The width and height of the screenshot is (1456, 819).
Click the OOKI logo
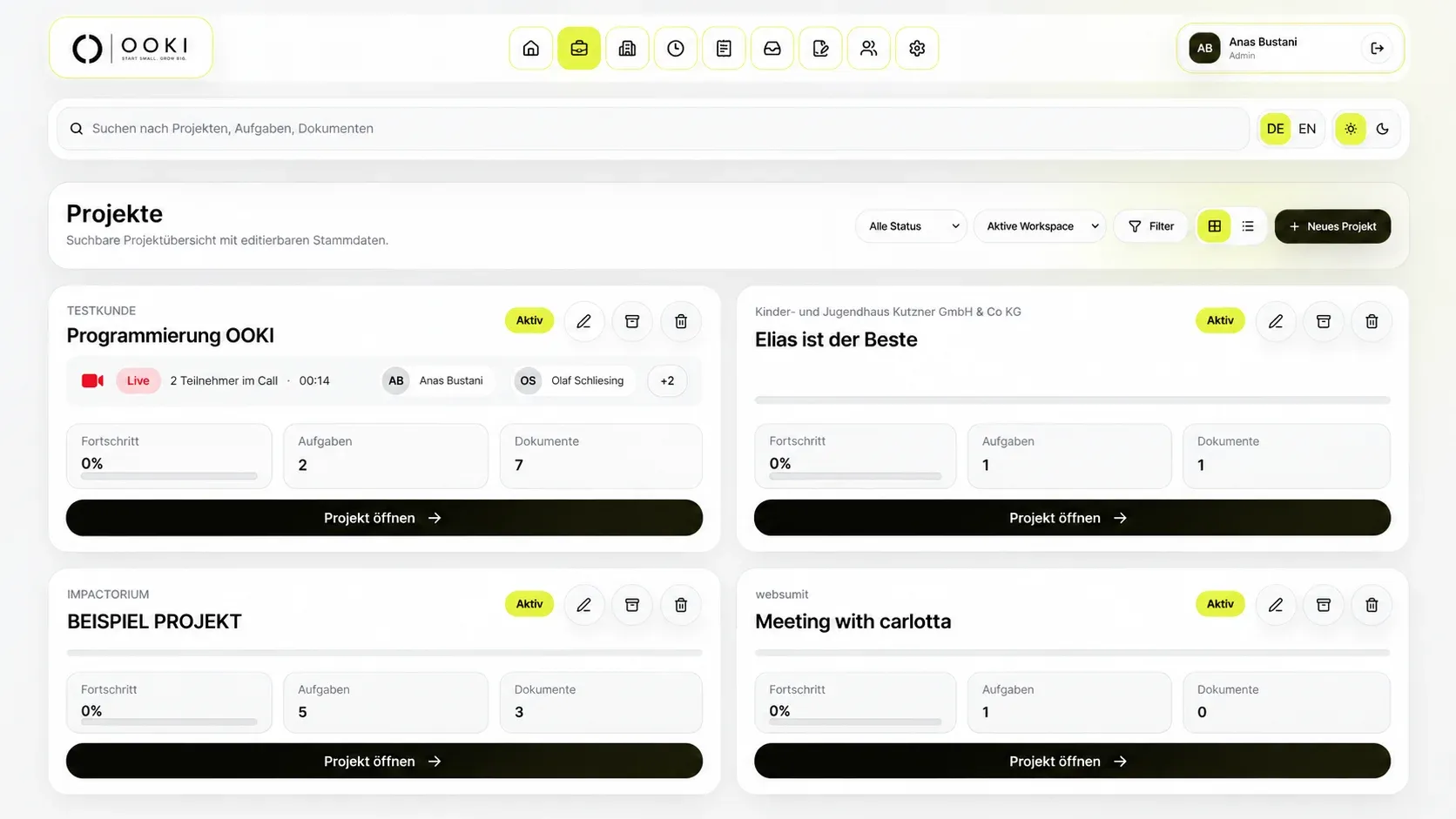point(131,48)
